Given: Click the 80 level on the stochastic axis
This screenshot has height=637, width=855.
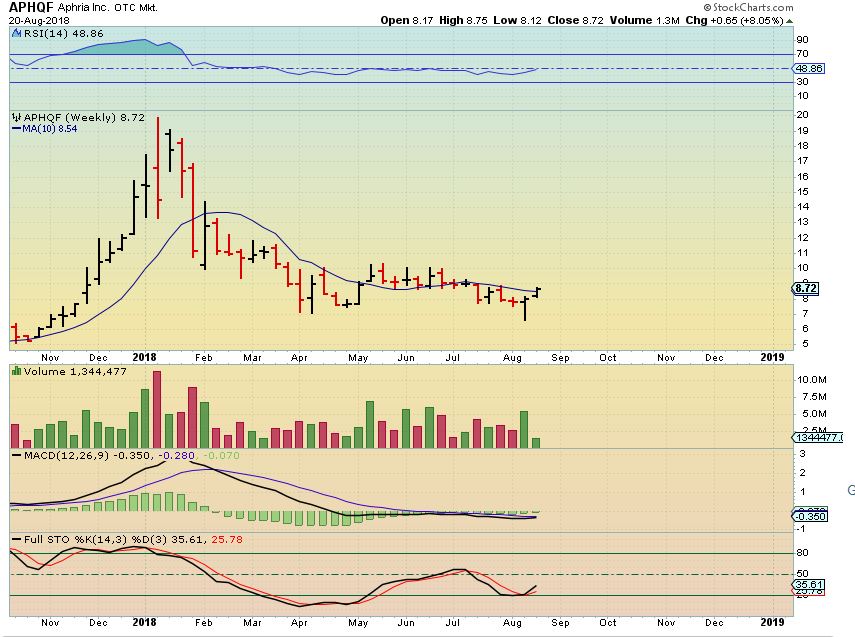Looking at the screenshot, I should [x=802, y=552].
